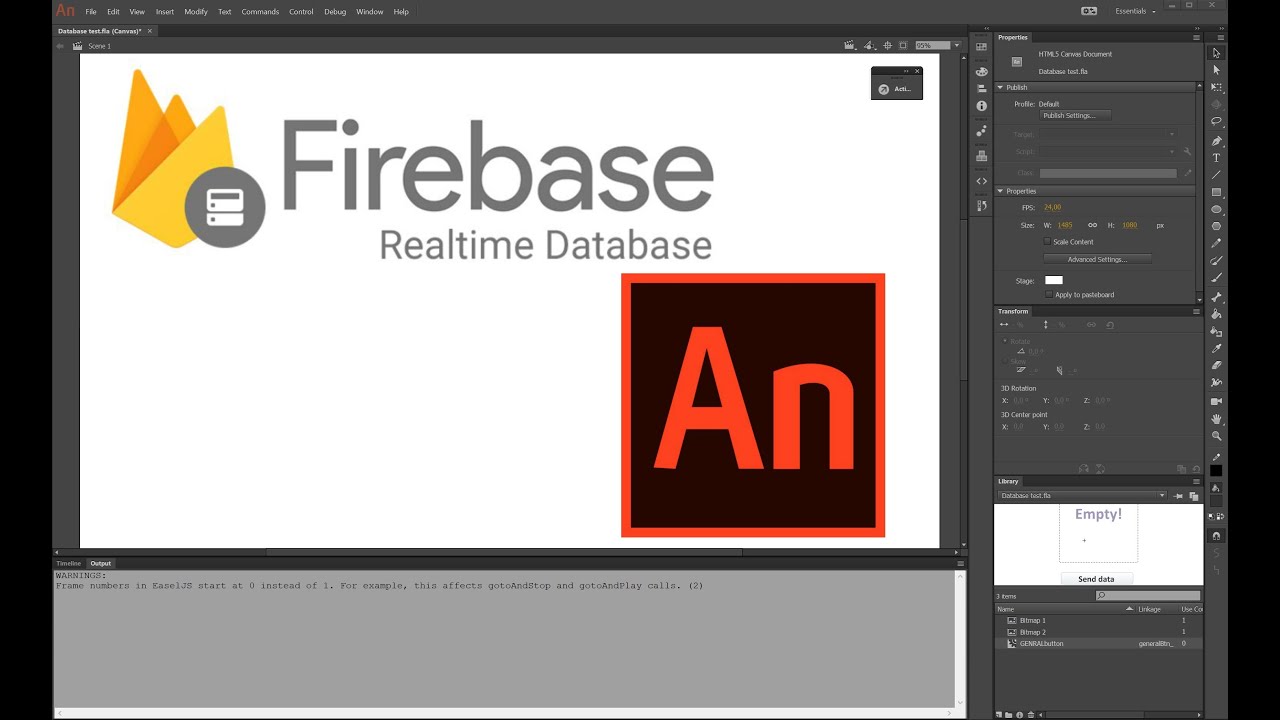The image size is (1280, 720).
Task: Click the Edit Scene clapperboard icon
Action: click(x=850, y=45)
